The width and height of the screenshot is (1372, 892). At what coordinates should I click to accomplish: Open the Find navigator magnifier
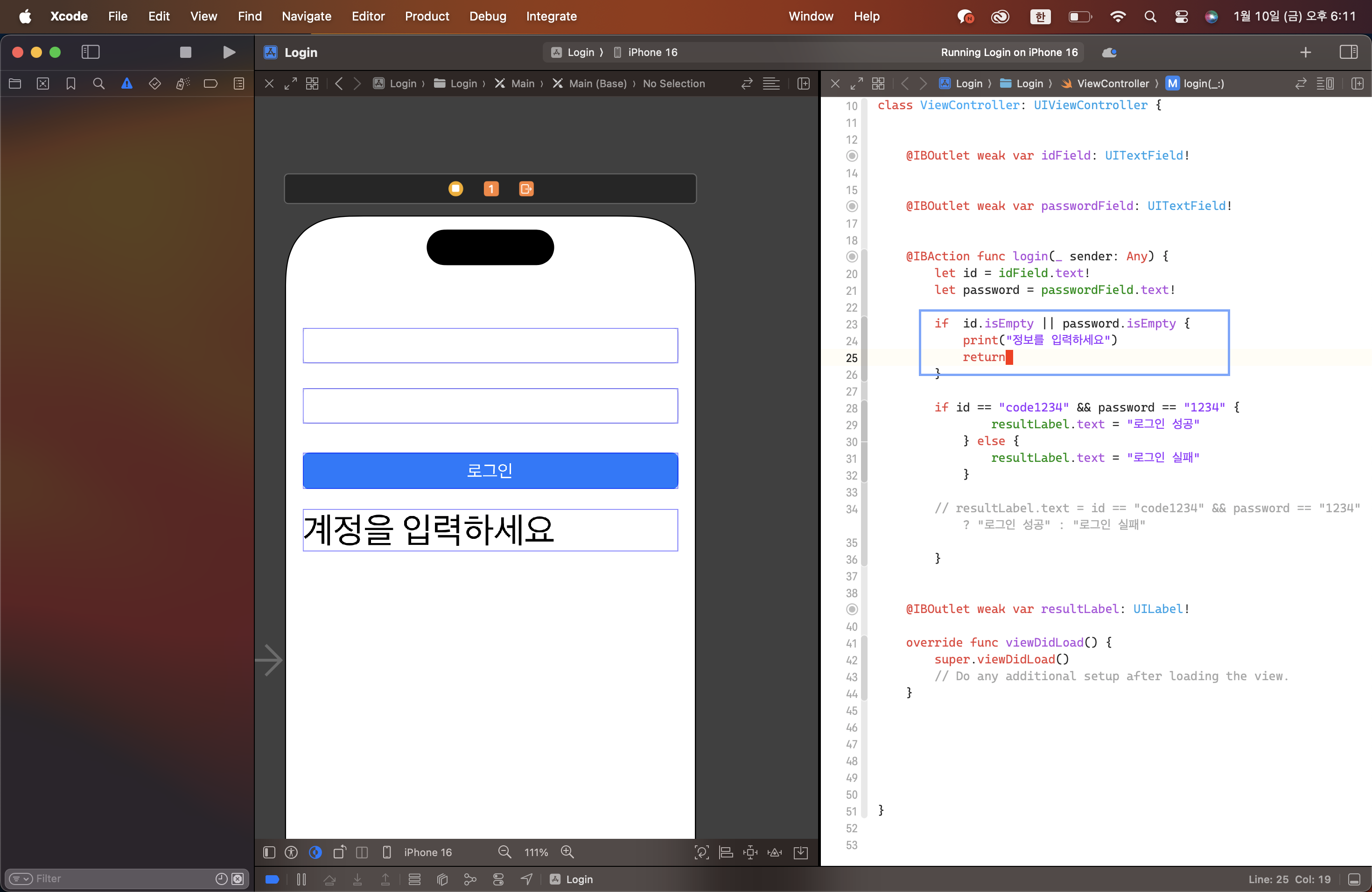click(98, 84)
